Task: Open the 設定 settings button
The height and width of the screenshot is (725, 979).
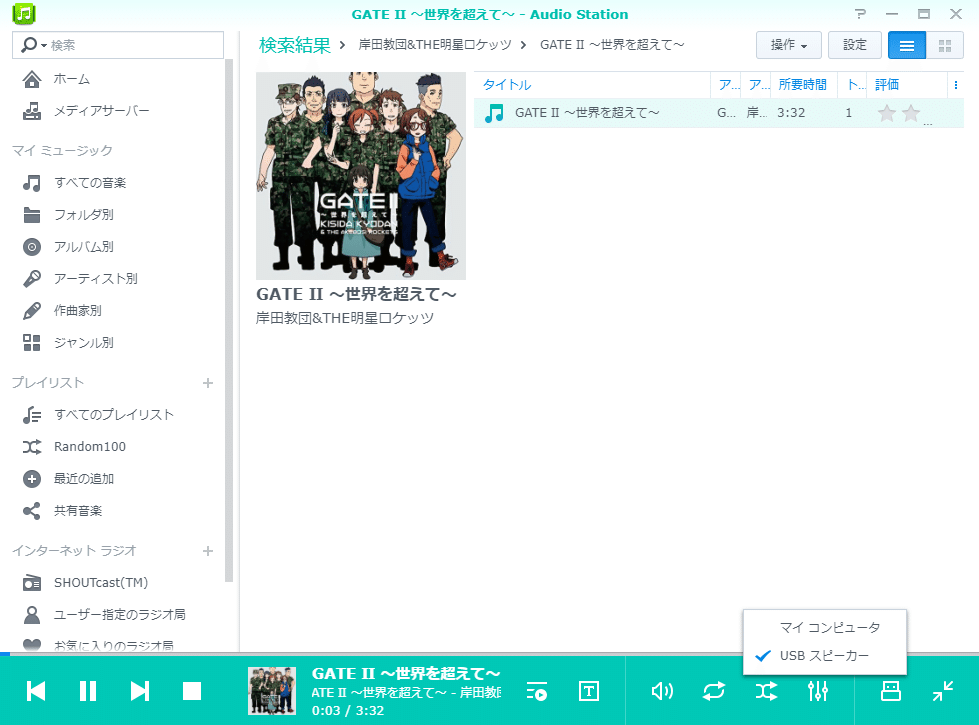Action: [855, 45]
